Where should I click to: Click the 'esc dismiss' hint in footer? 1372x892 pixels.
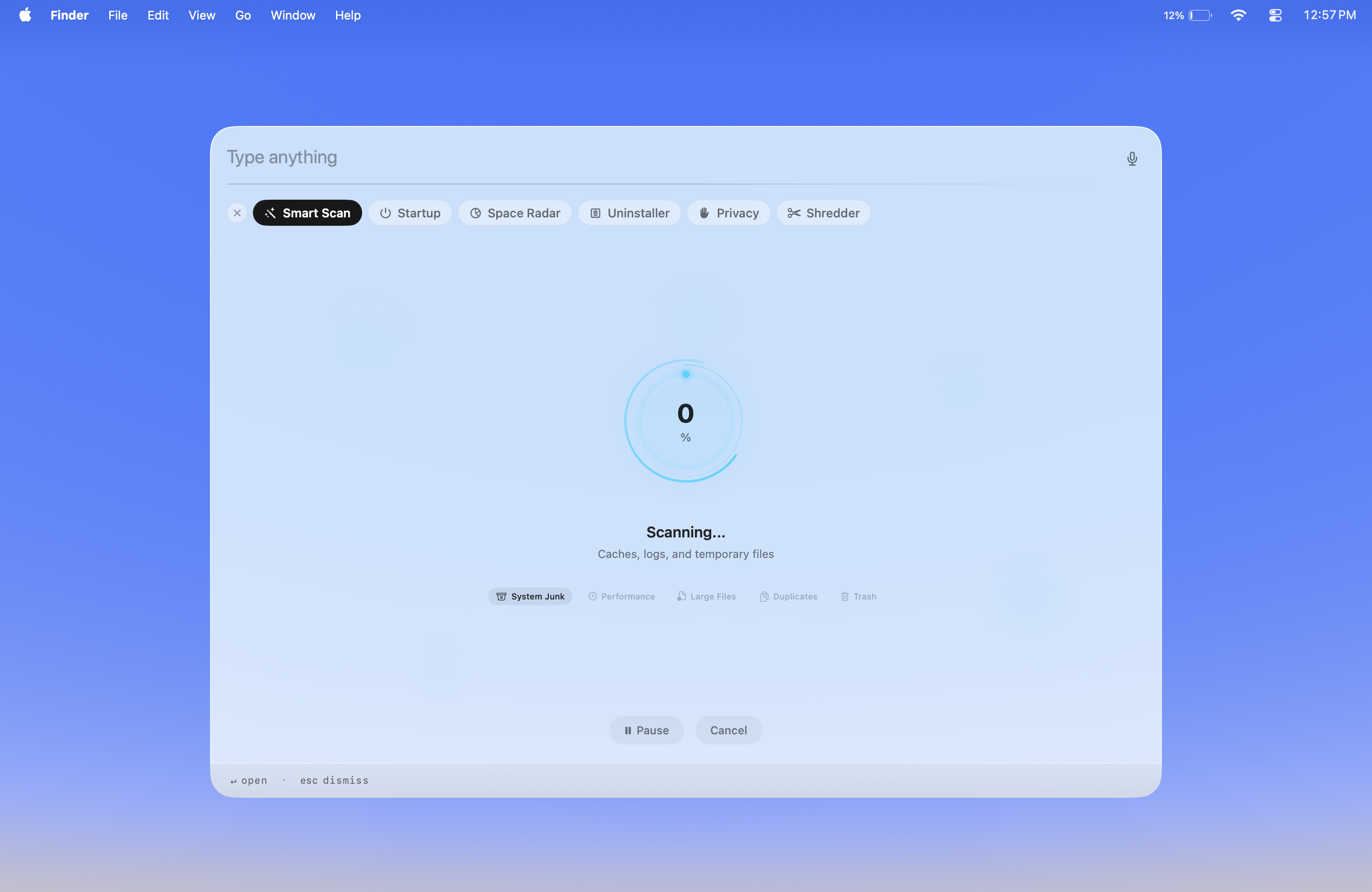tap(334, 780)
